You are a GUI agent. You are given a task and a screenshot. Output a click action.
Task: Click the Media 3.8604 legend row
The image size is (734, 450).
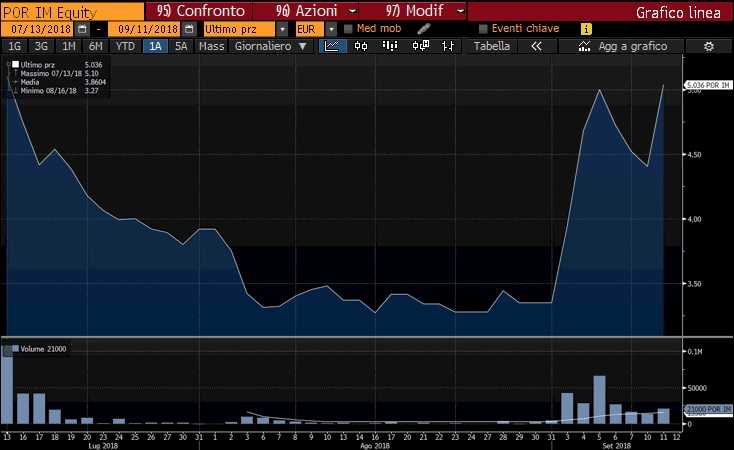coord(59,82)
